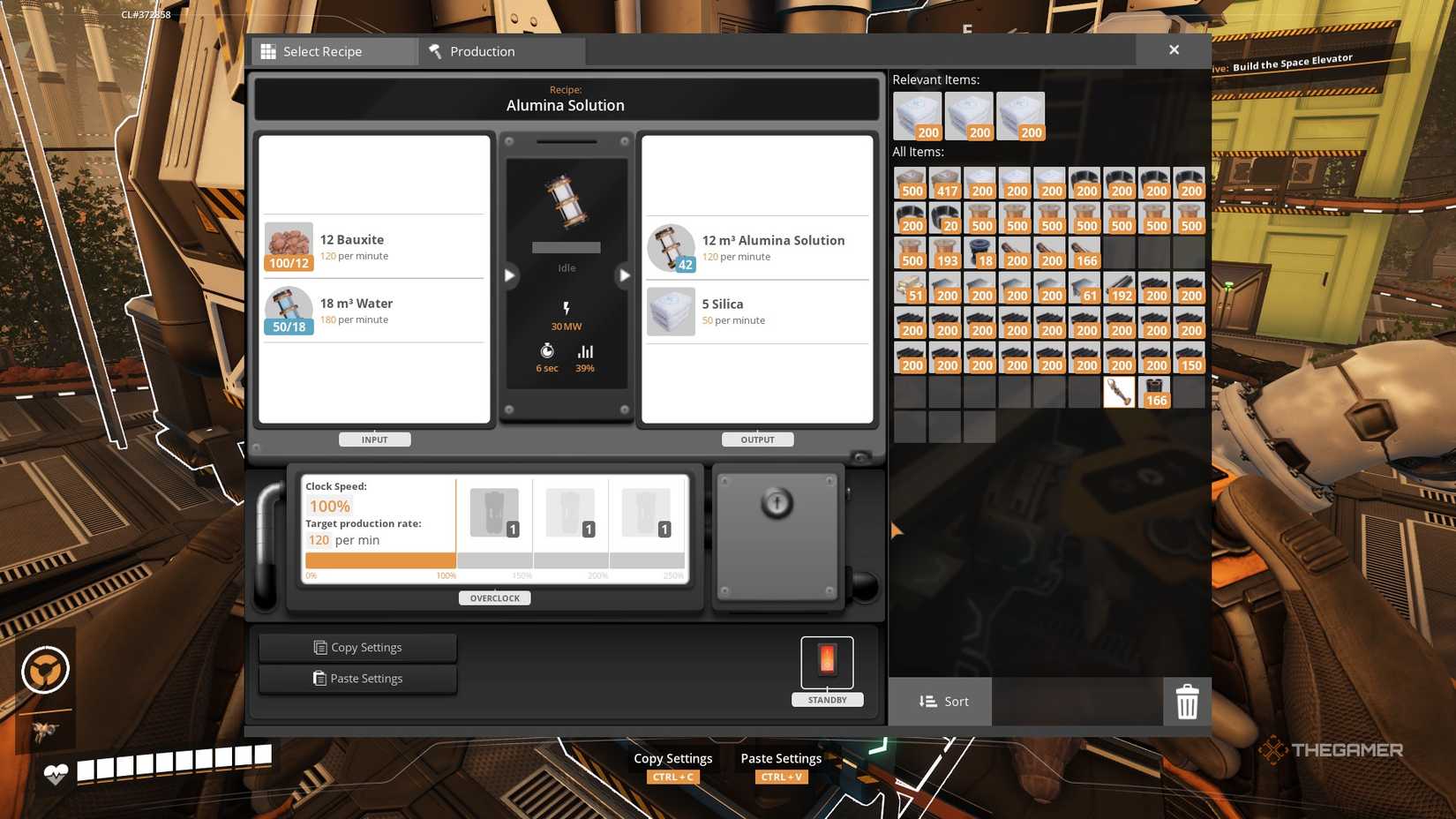Open the Production tab
The width and height of the screenshot is (1456, 819).
501,51
